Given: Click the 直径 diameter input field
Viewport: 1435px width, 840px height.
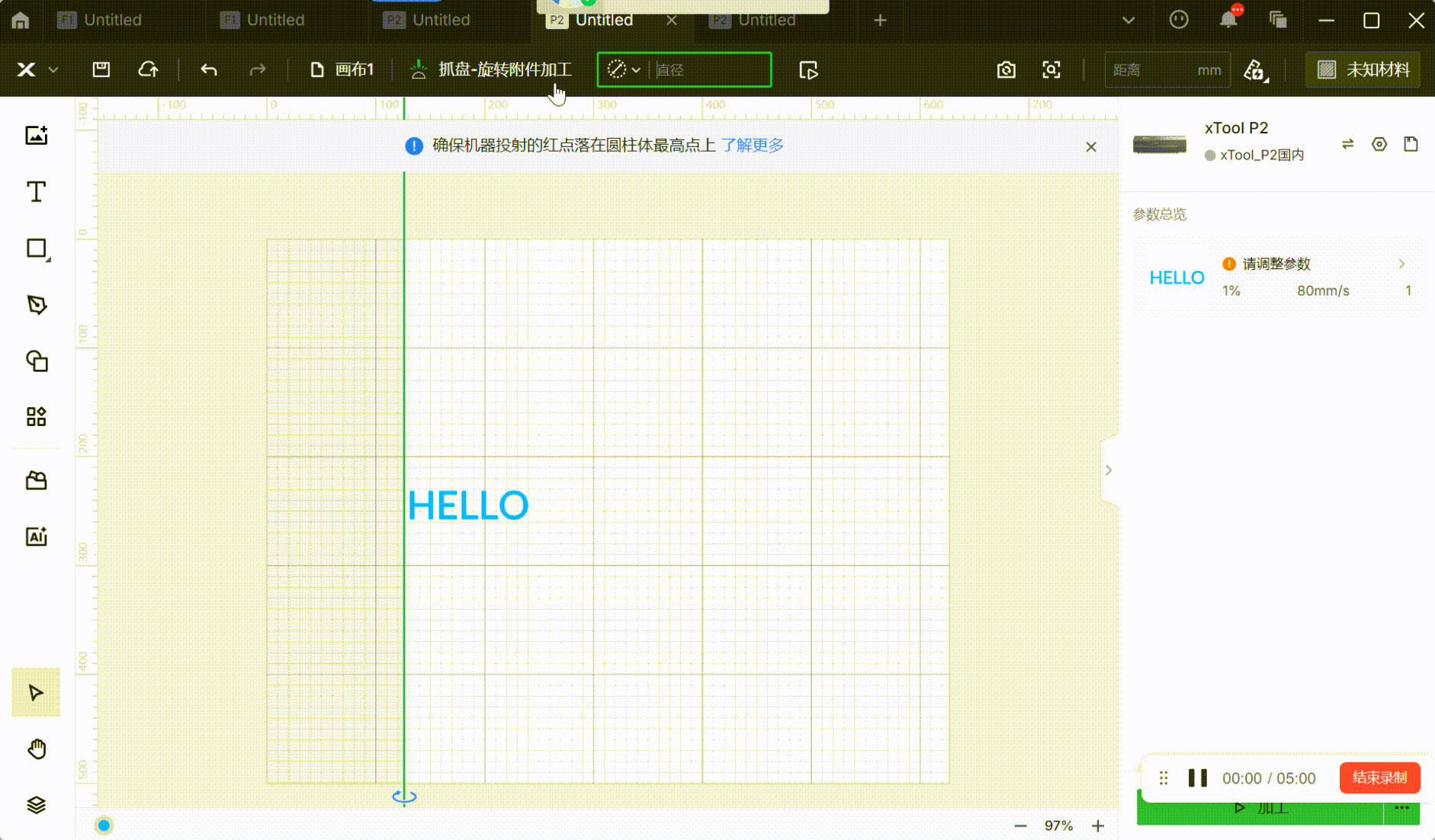Looking at the screenshot, I should (709, 69).
